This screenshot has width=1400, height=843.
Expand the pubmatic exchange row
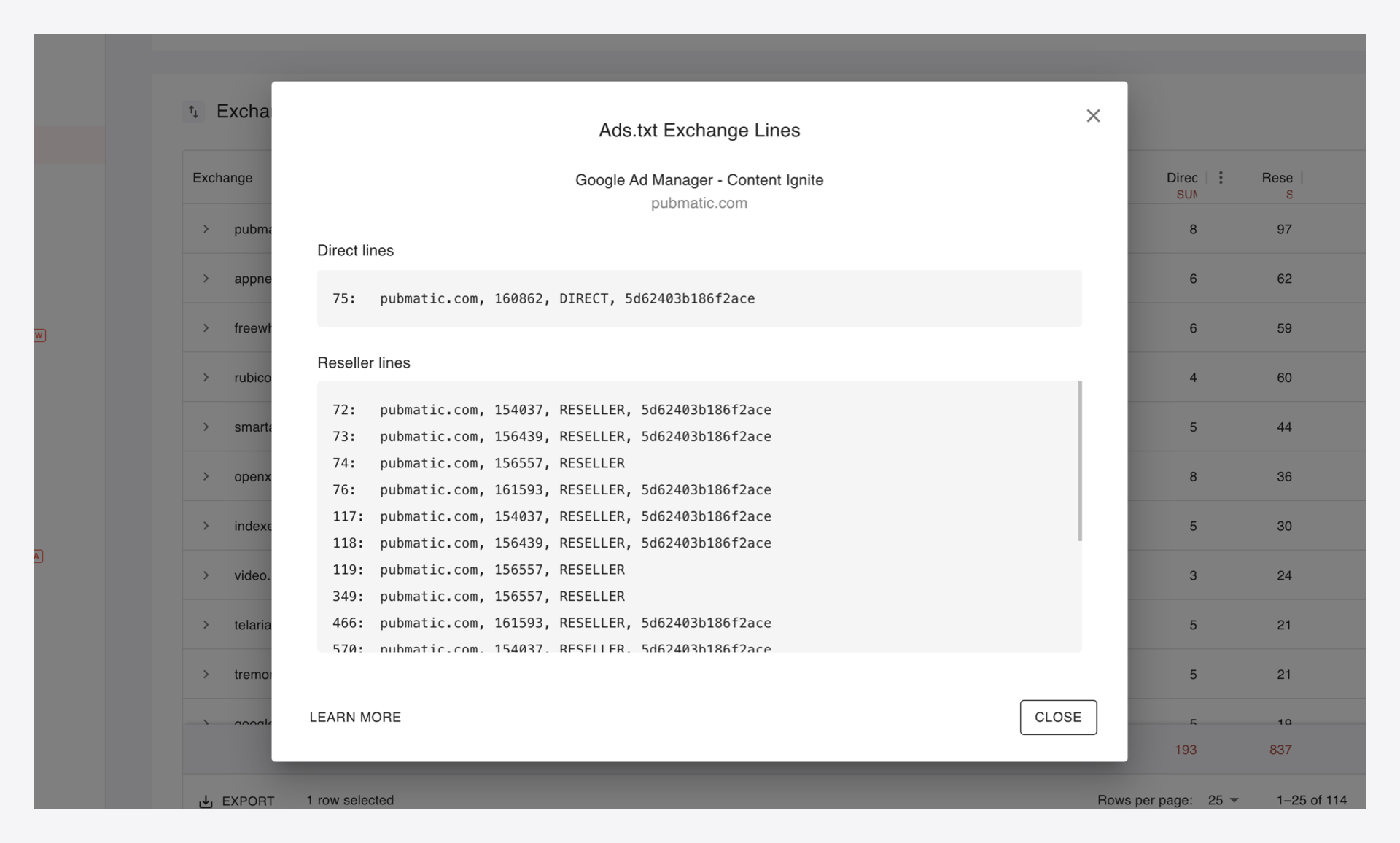(206, 229)
